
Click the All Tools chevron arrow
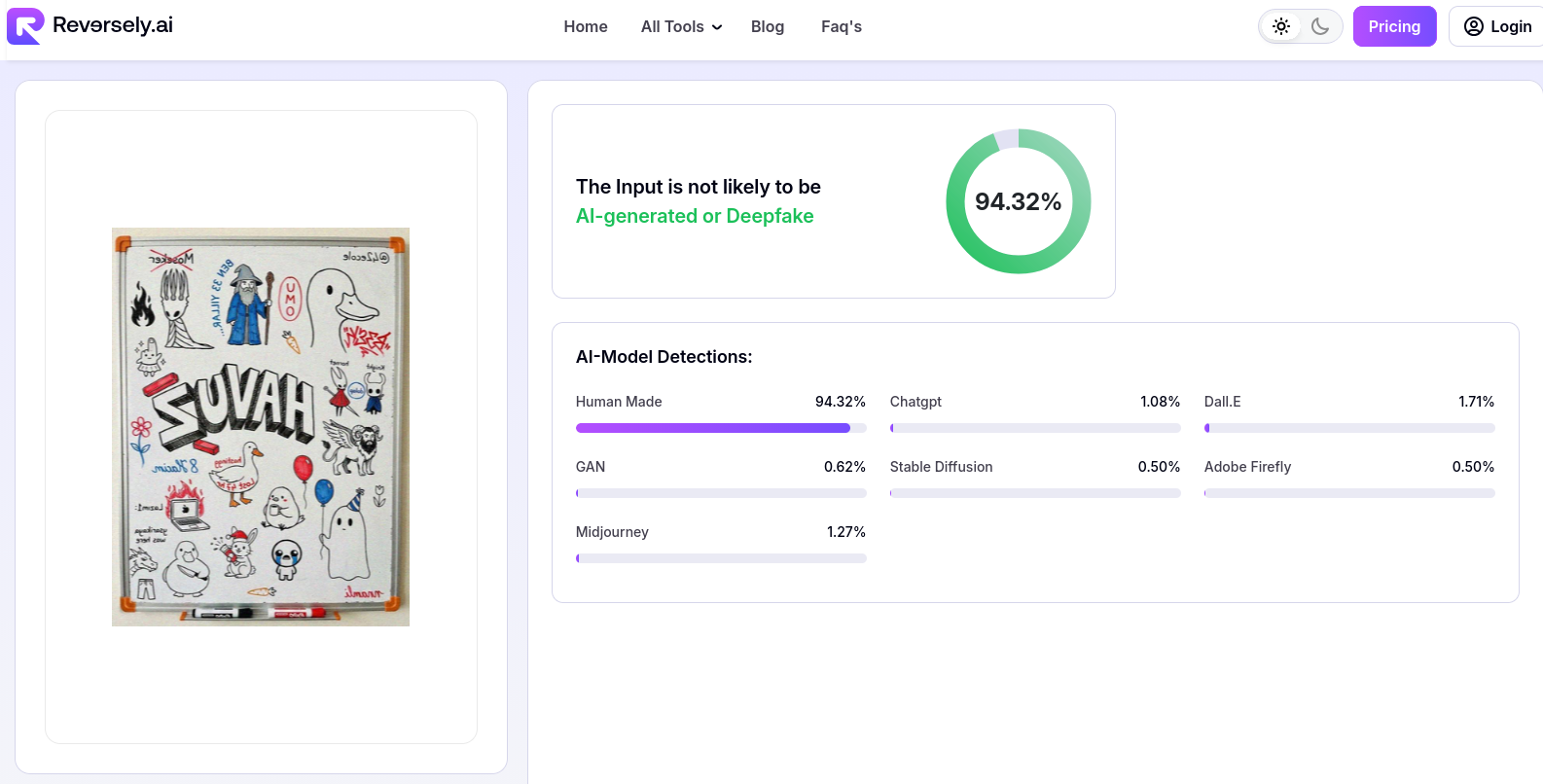coord(717,27)
